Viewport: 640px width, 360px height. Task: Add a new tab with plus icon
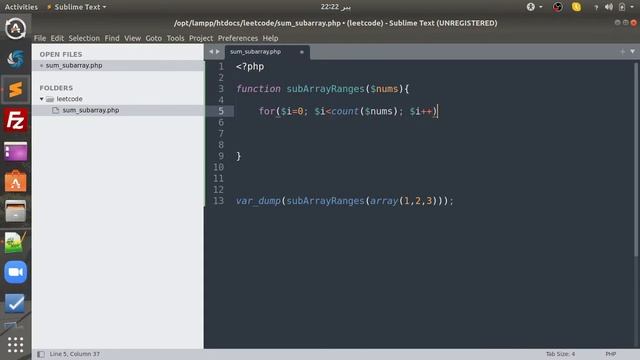[622, 51]
